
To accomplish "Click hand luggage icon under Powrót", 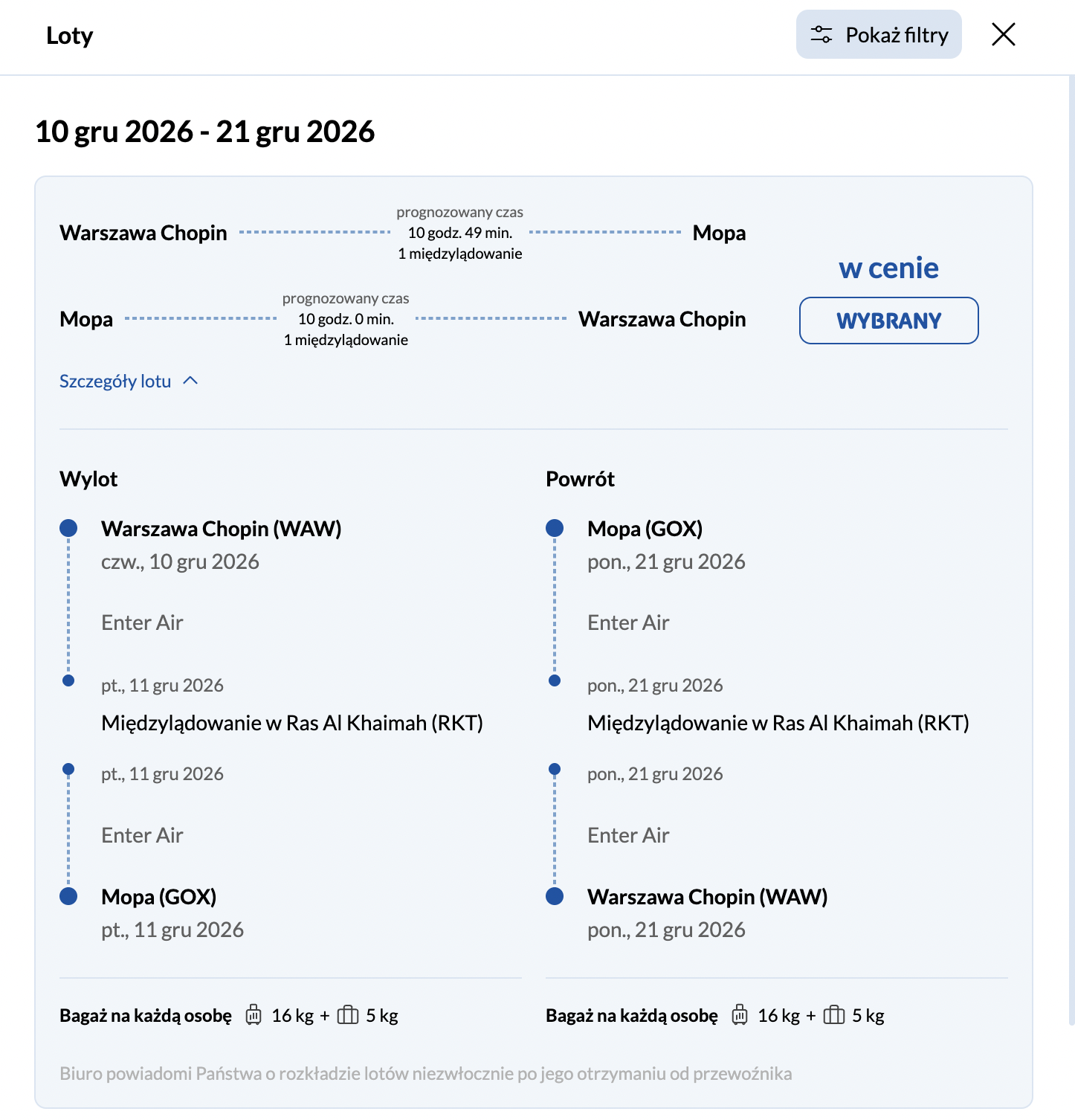I will [834, 1015].
